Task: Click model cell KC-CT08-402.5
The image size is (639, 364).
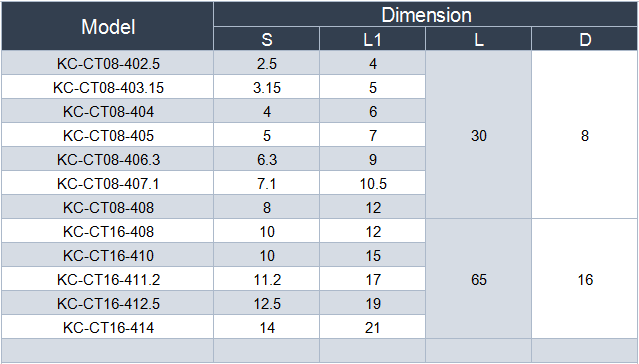Action: pyautogui.click(x=108, y=63)
